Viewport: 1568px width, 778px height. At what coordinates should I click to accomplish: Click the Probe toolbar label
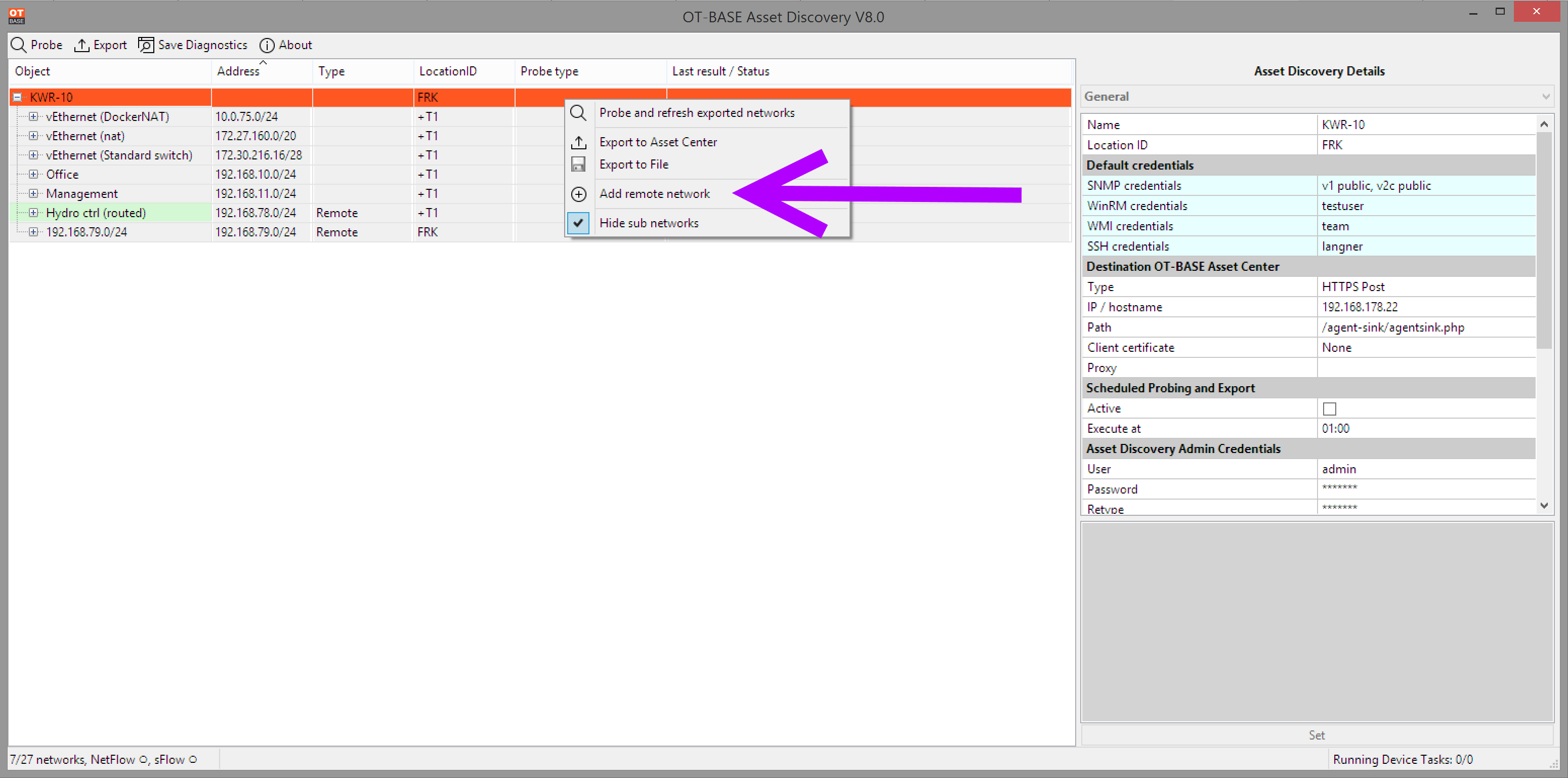pos(46,45)
